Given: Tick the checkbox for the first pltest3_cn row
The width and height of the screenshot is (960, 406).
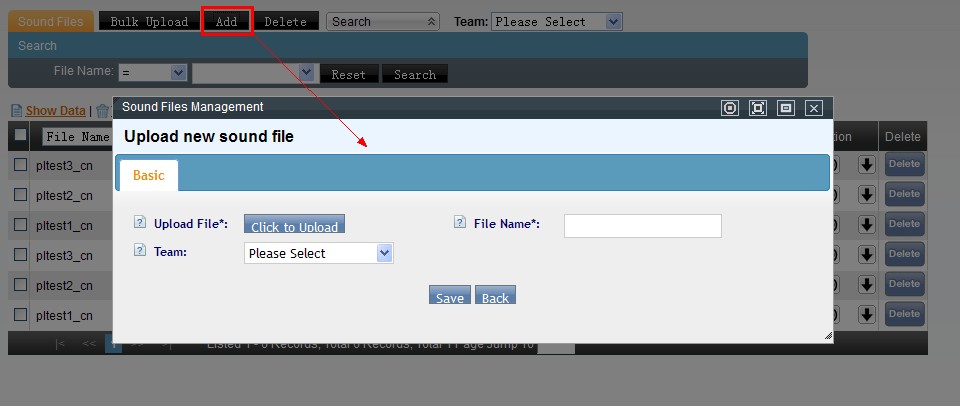Looking at the screenshot, I should pos(21,165).
